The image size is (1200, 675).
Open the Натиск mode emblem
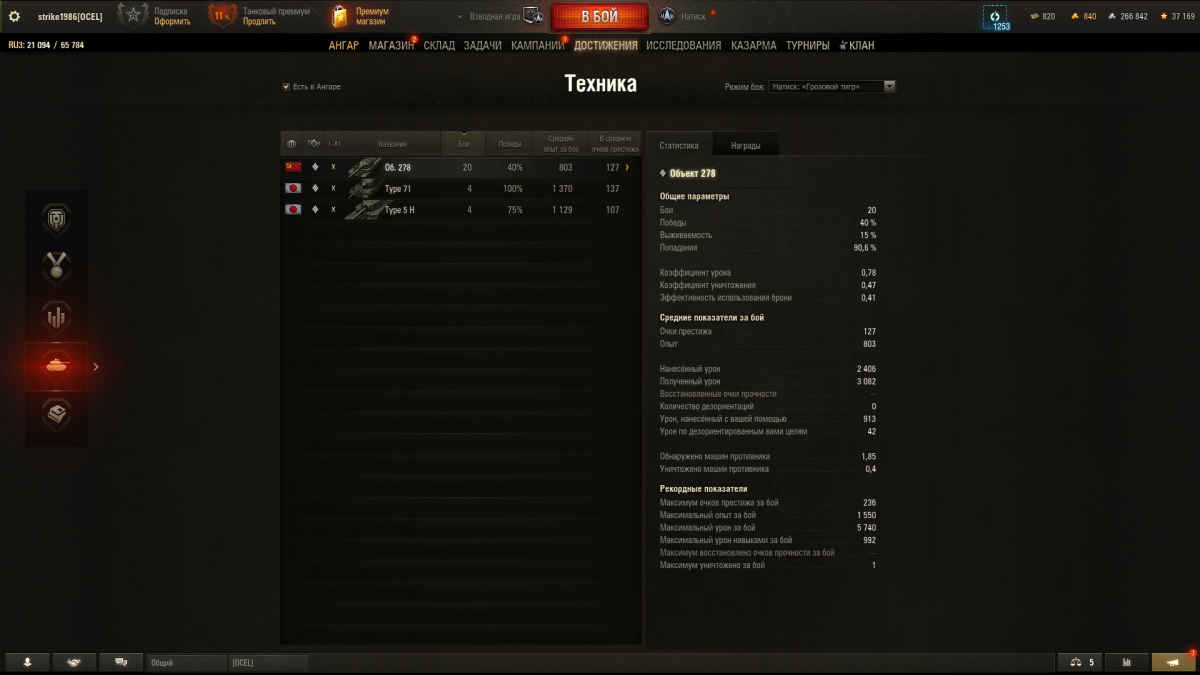click(667, 16)
